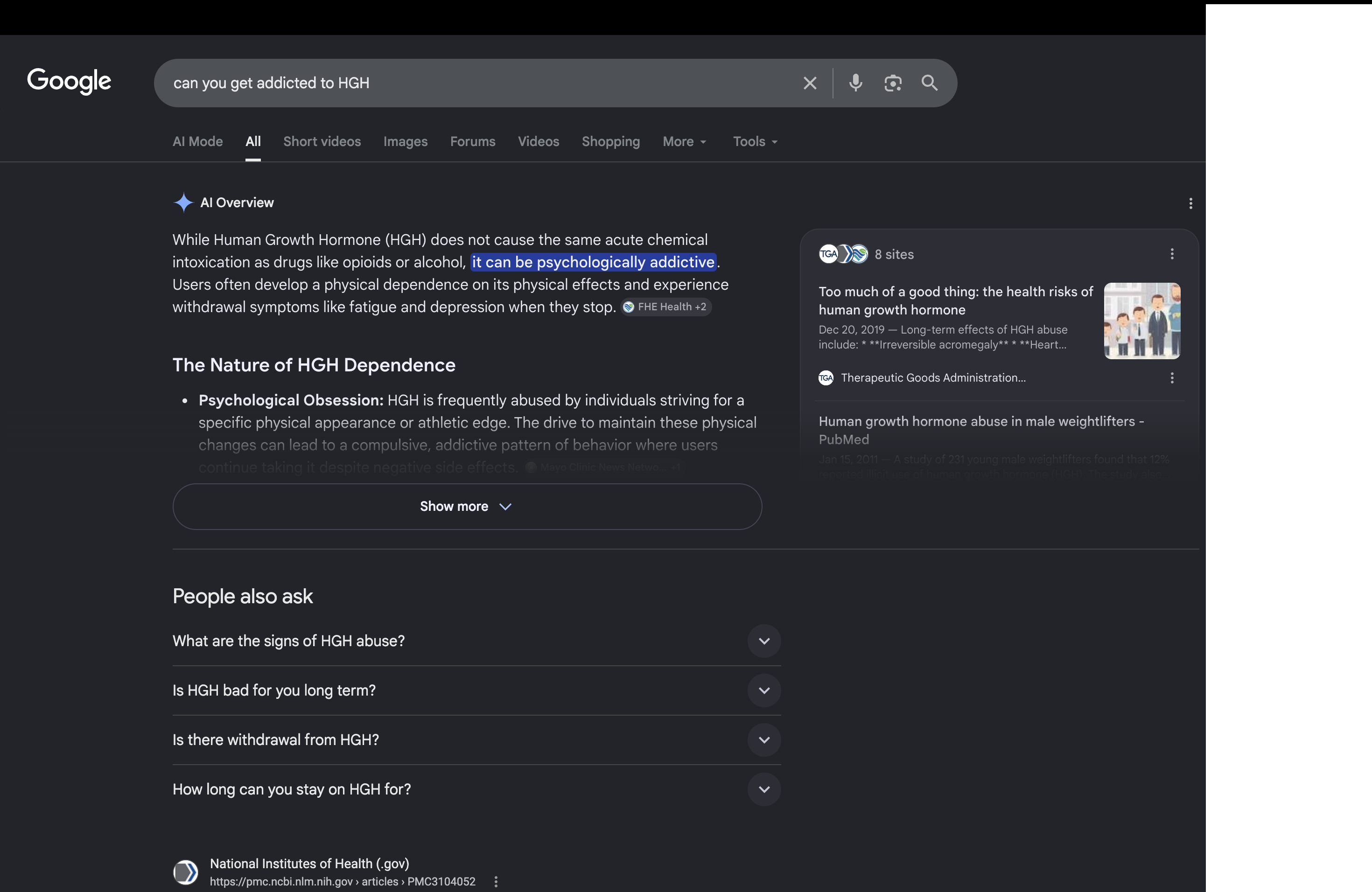
Task: Open National Institutes of Health (.gov) result
Action: [309, 864]
